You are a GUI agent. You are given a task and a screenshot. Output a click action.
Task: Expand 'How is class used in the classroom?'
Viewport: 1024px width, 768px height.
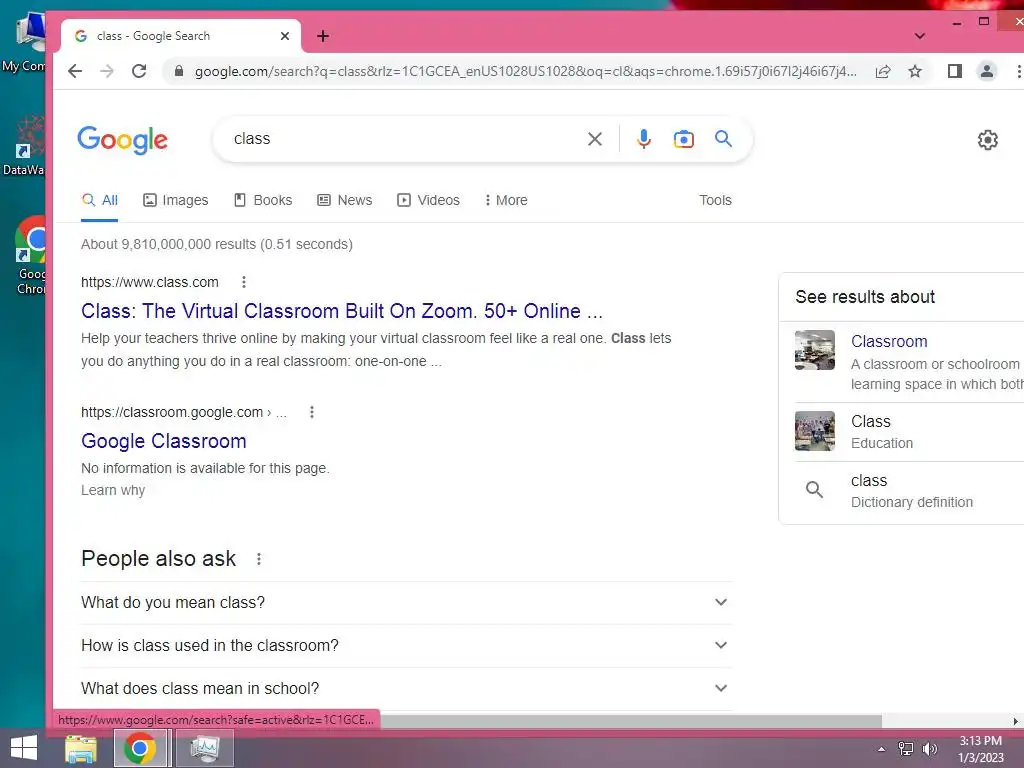coord(406,645)
